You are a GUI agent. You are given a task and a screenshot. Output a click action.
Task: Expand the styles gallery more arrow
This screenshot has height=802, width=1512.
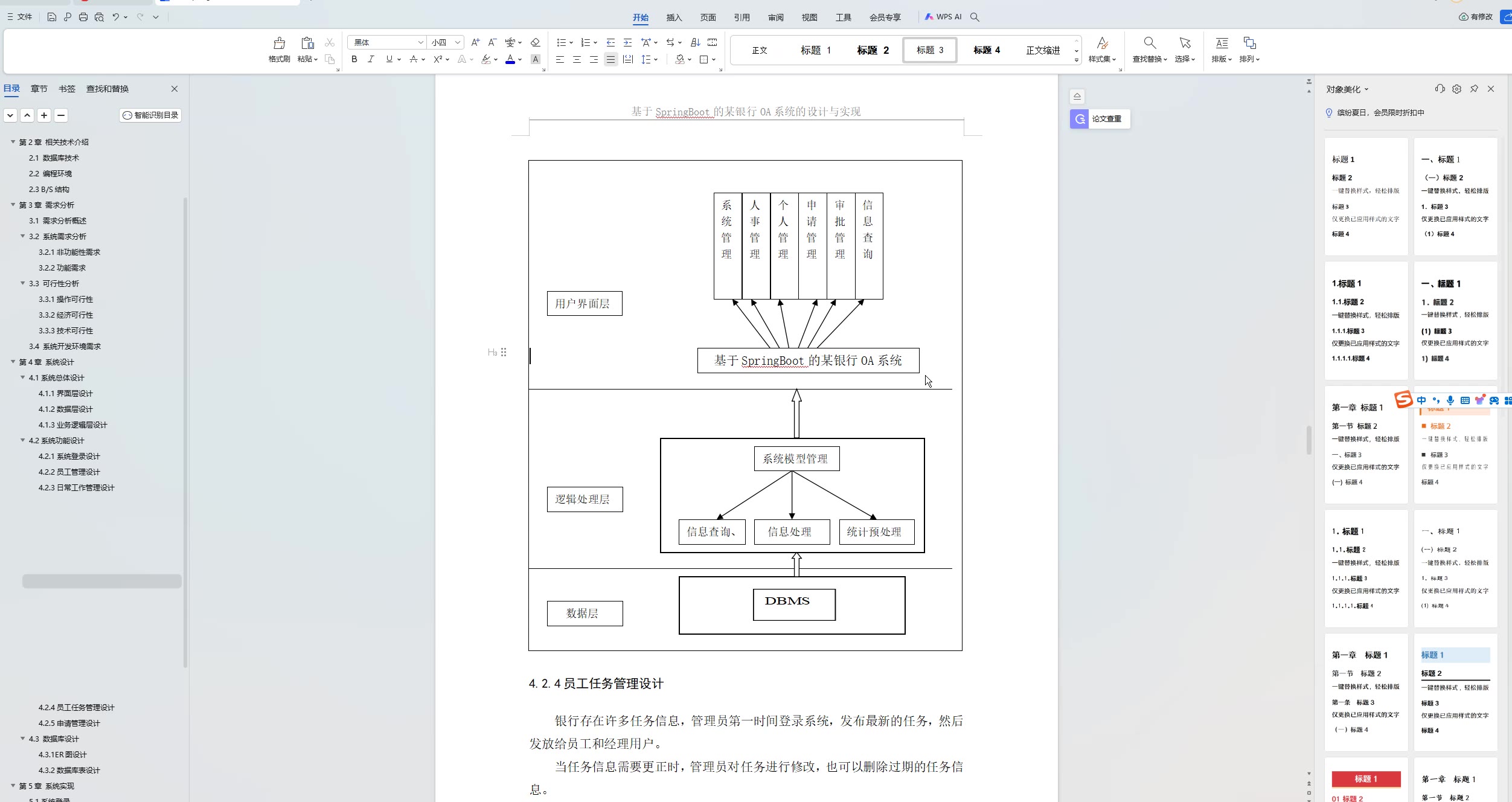tap(1077, 60)
